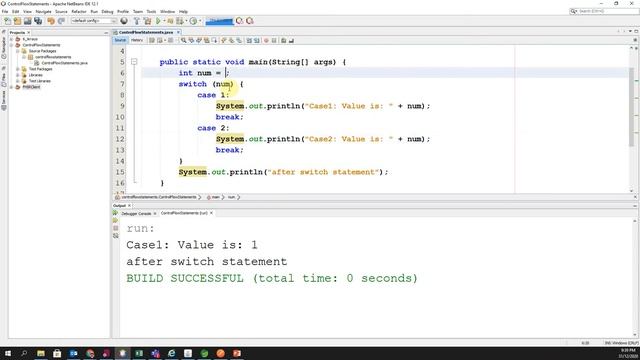Click the Redo toolbar icon
Image resolution: width=640 pixels, height=360 pixels.
61,21
